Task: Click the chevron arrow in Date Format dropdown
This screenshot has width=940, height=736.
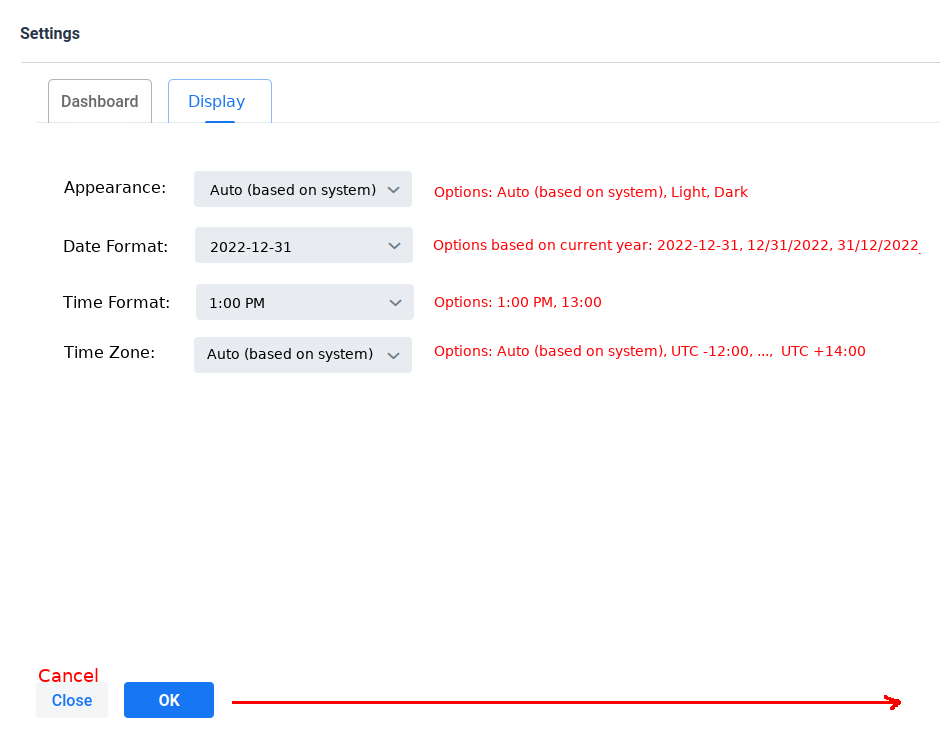Action: tap(393, 246)
